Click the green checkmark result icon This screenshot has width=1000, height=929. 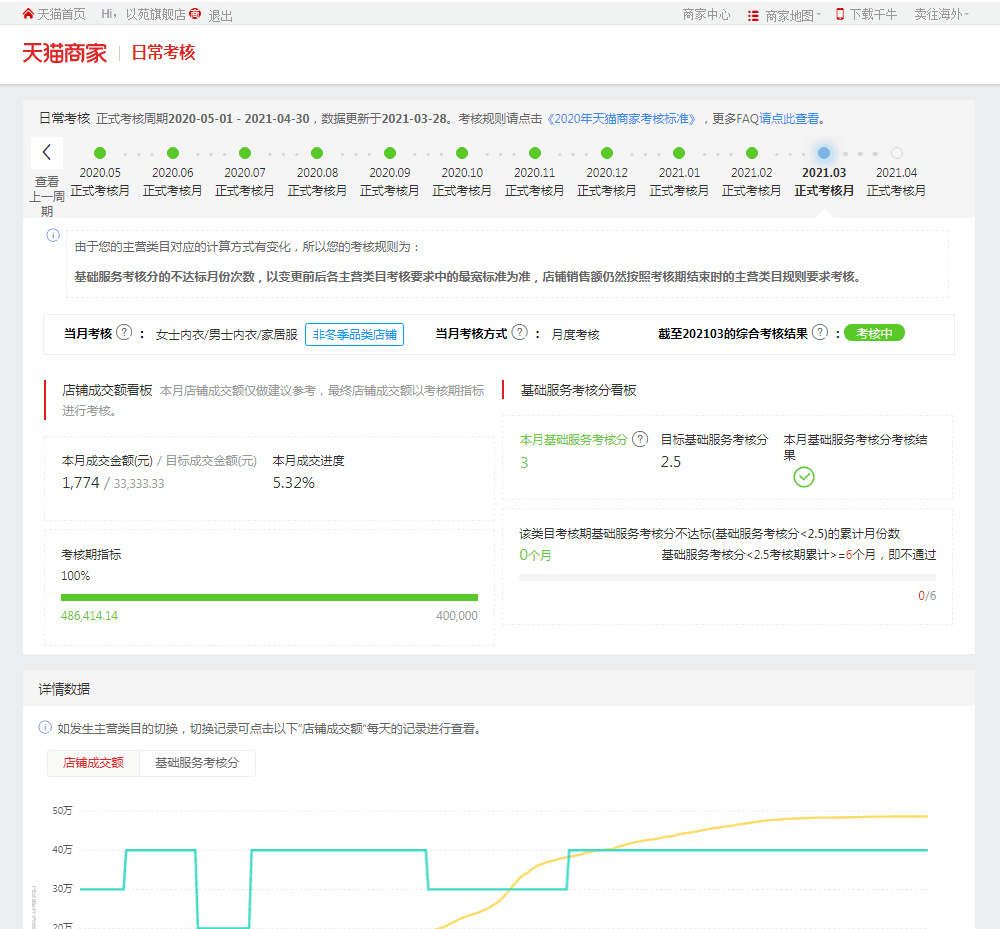804,477
